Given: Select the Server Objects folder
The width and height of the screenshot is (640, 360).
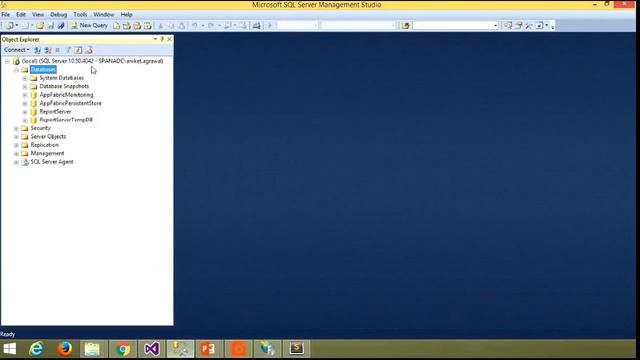Looking at the screenshot, I should pyautogui.click(x=48, y=137).
